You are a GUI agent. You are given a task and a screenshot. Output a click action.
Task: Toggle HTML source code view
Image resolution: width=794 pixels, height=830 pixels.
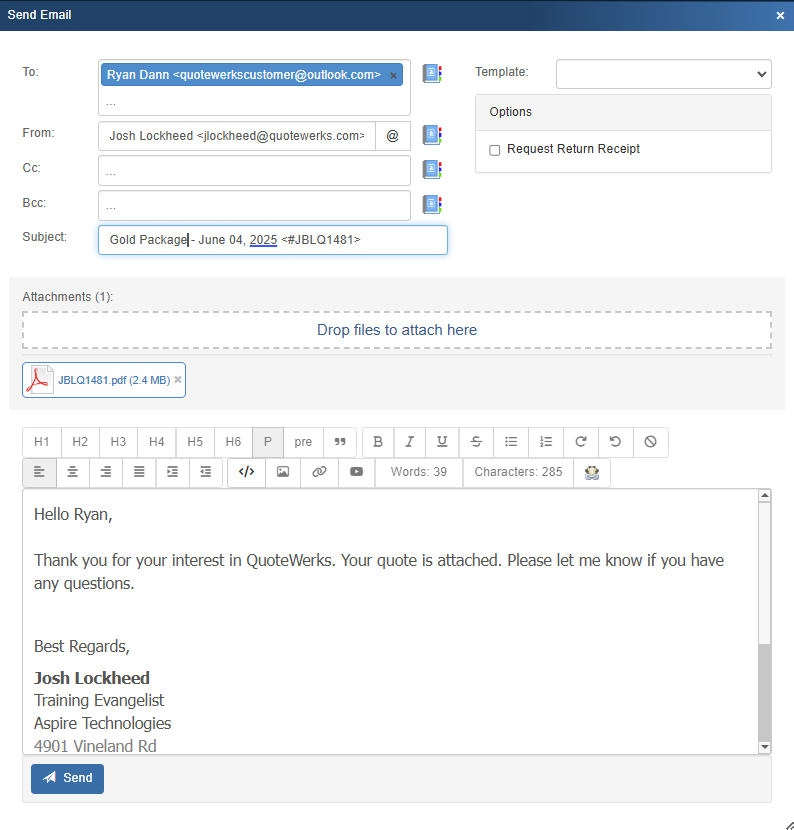point(246,472)
